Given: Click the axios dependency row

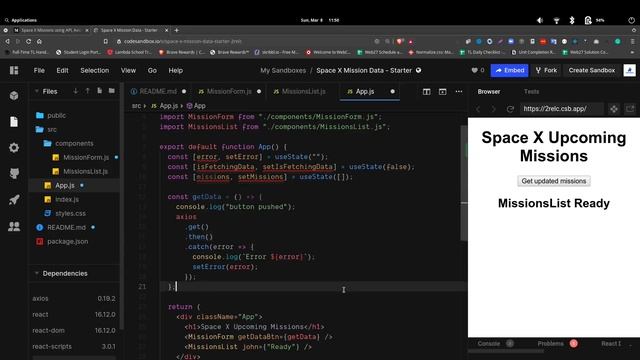Looking at the screenshot, I should tap(74, 298).
